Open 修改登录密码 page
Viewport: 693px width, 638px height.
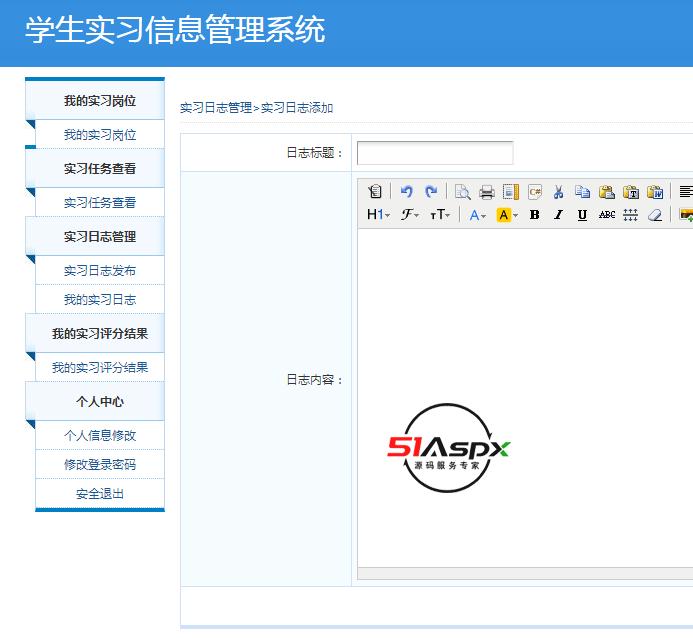100,465
